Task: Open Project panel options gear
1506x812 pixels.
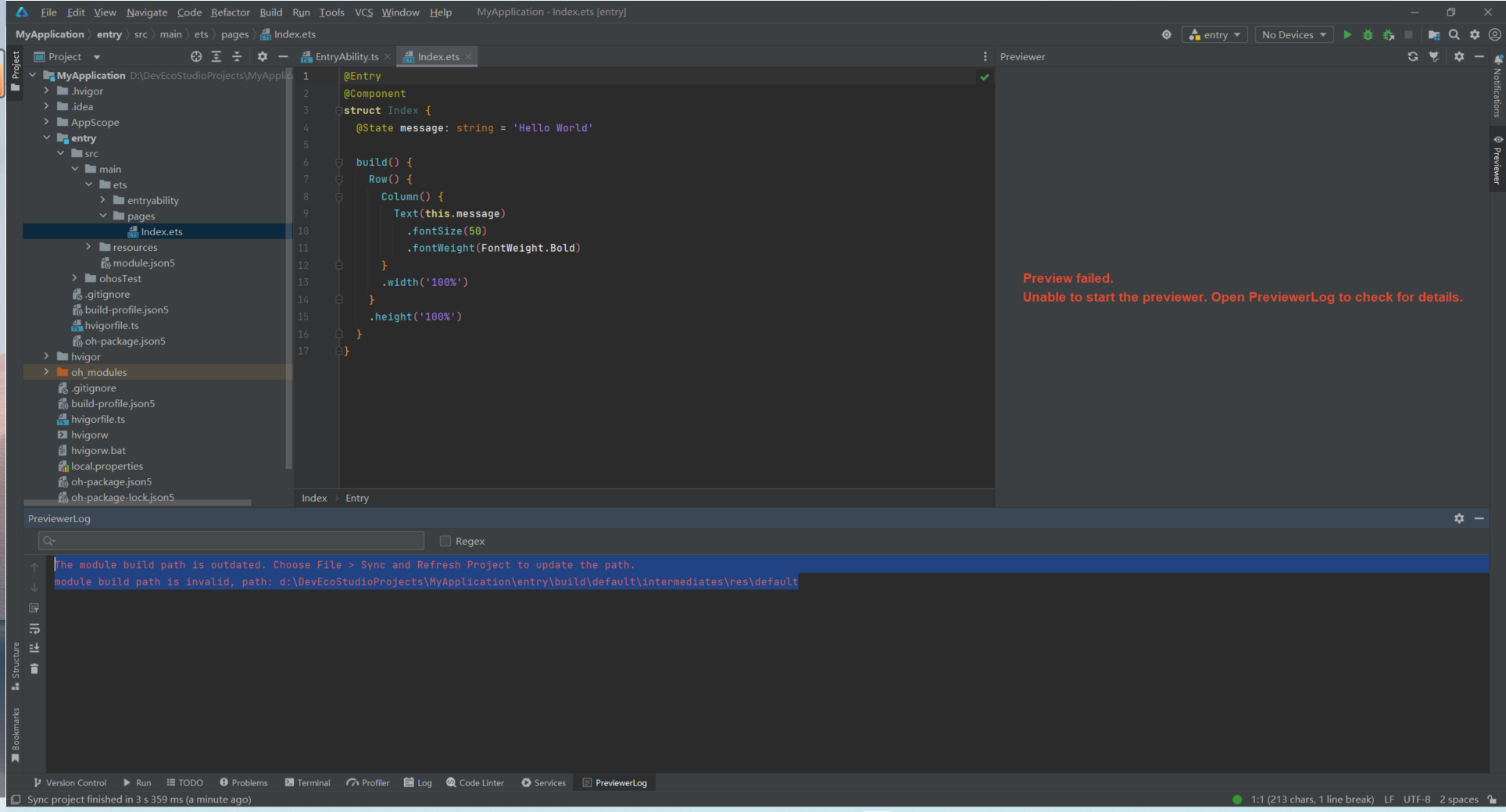Action: point(263,56)
